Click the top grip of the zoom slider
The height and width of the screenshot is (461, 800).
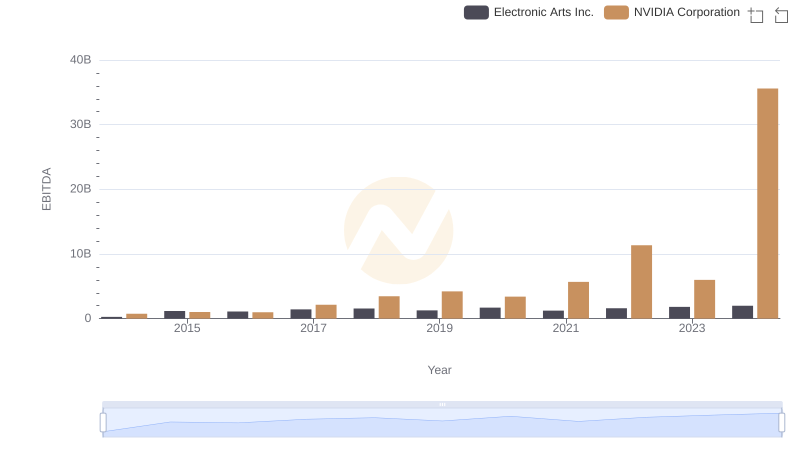[442, 404]
